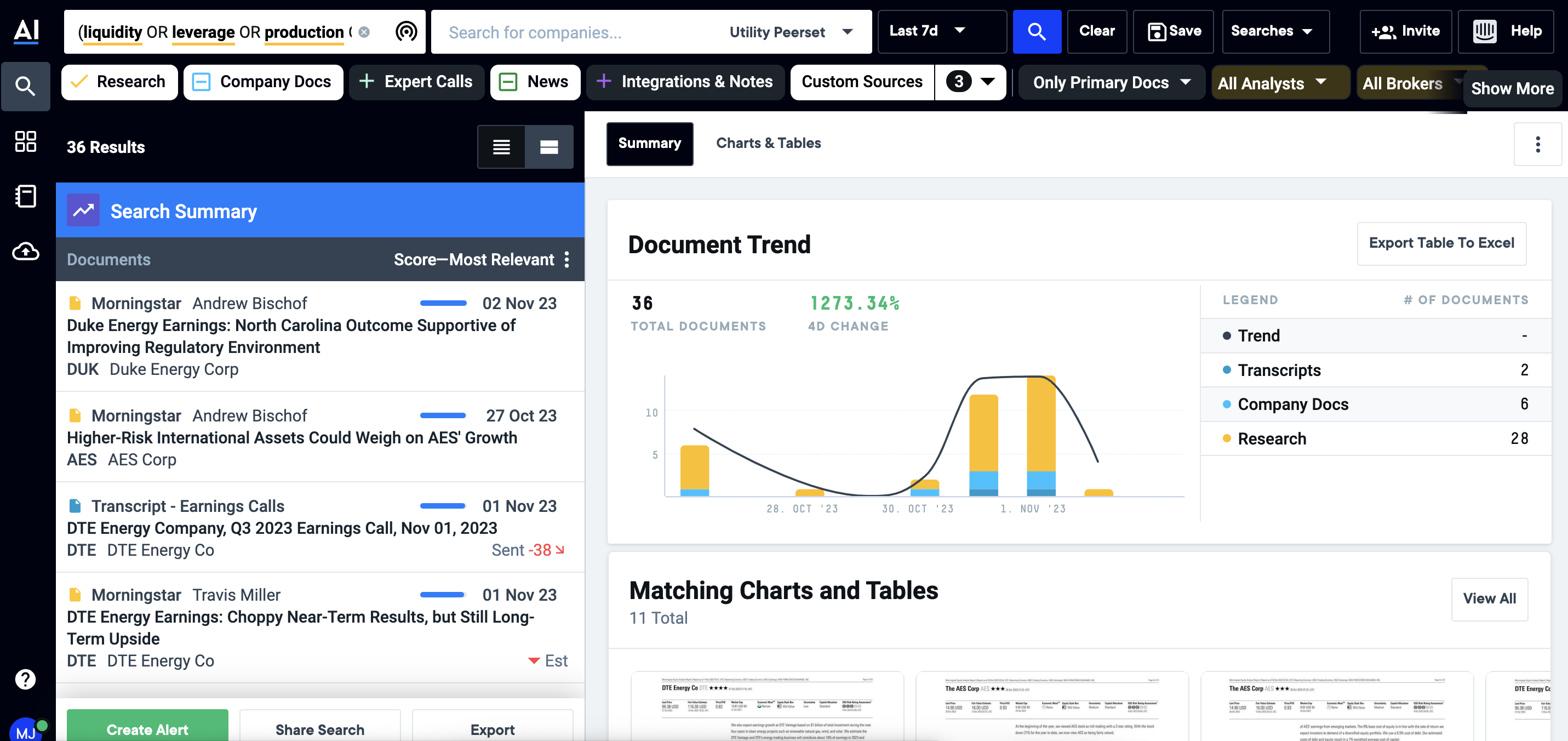1568x741 pixels.
Task: Click the Invite button
Action: (x=1405, y=31)
